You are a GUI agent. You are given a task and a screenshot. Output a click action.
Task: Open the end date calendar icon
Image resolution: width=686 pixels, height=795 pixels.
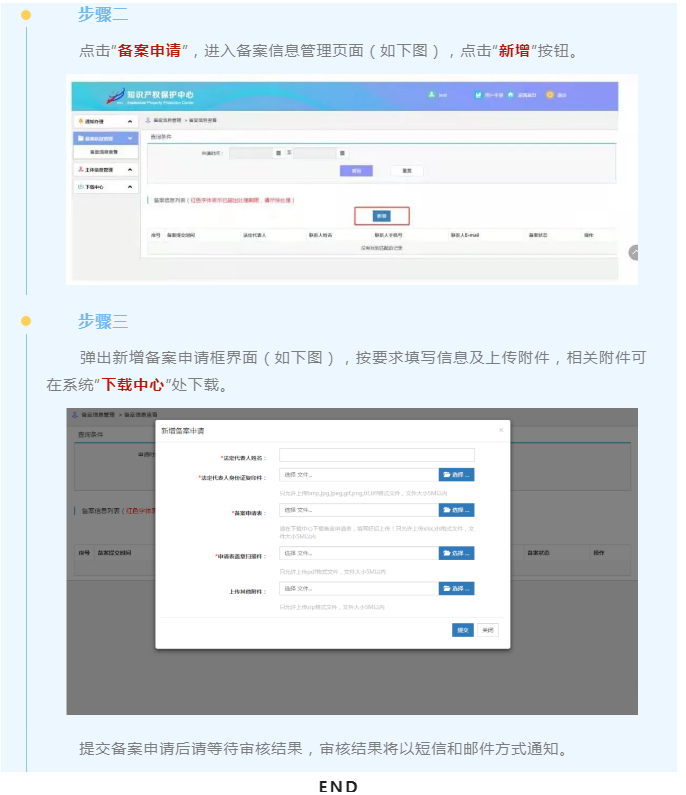[x=342, y=153]
